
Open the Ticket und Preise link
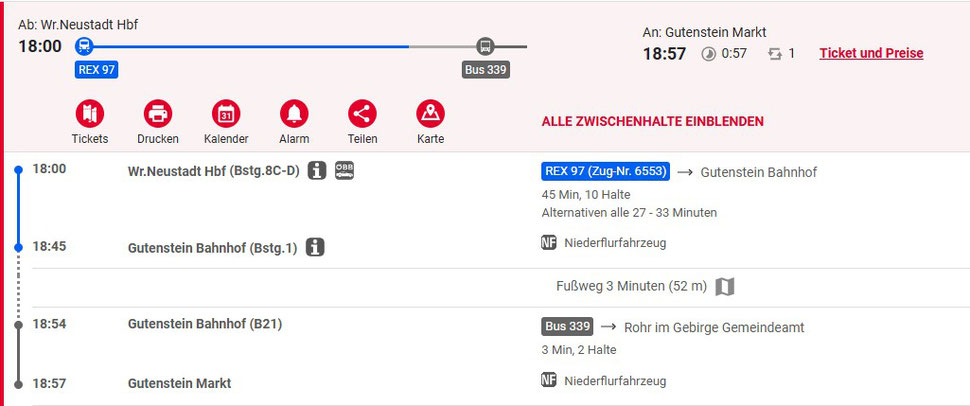tap(871, 53)
